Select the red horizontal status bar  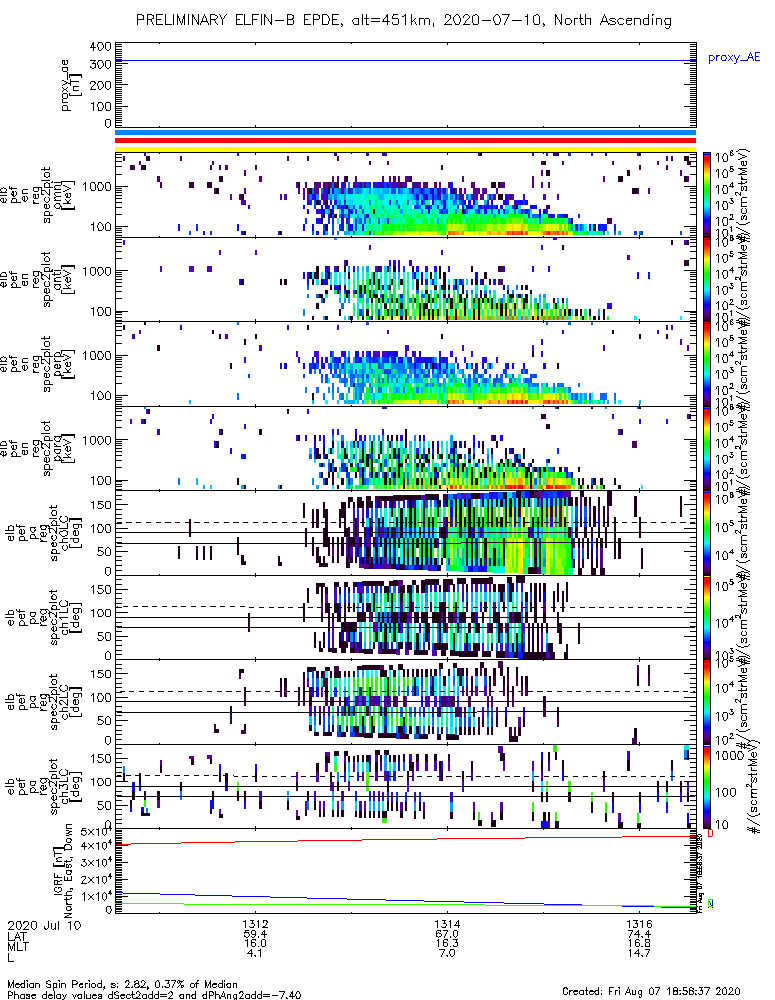pos(406,140)
